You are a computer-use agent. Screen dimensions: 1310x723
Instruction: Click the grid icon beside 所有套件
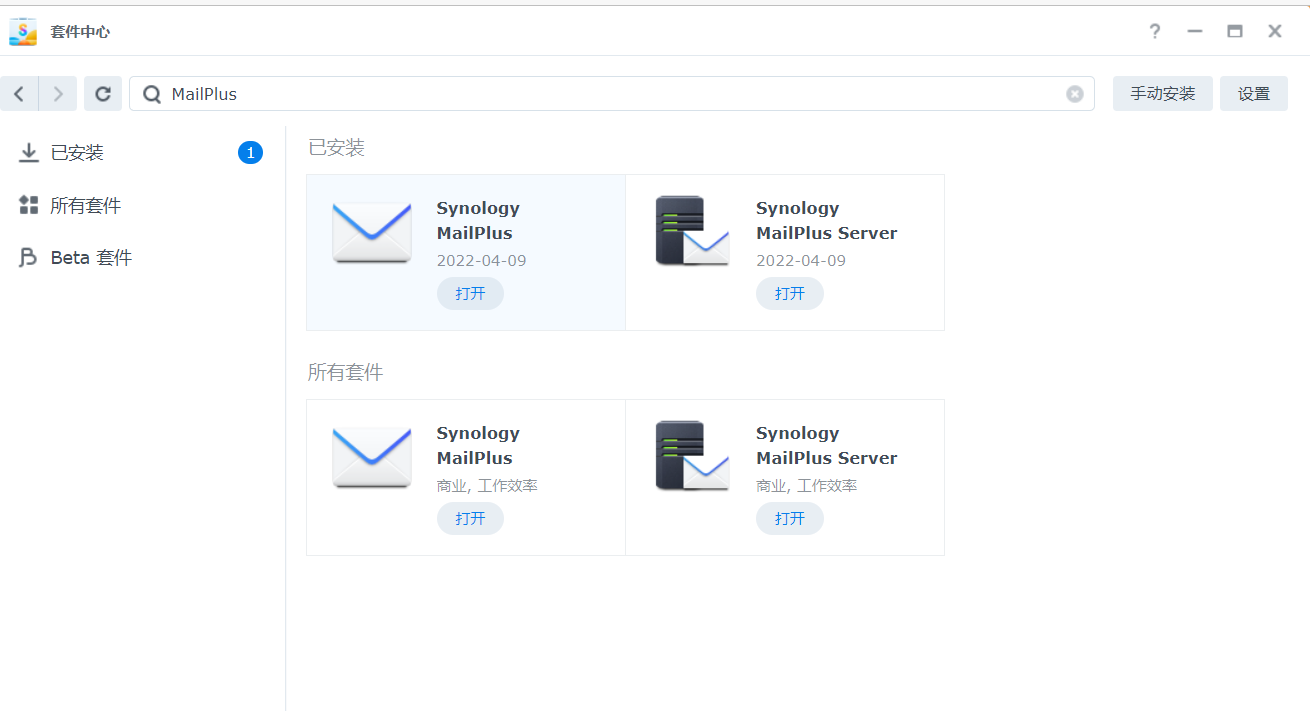tap(29, 205)
